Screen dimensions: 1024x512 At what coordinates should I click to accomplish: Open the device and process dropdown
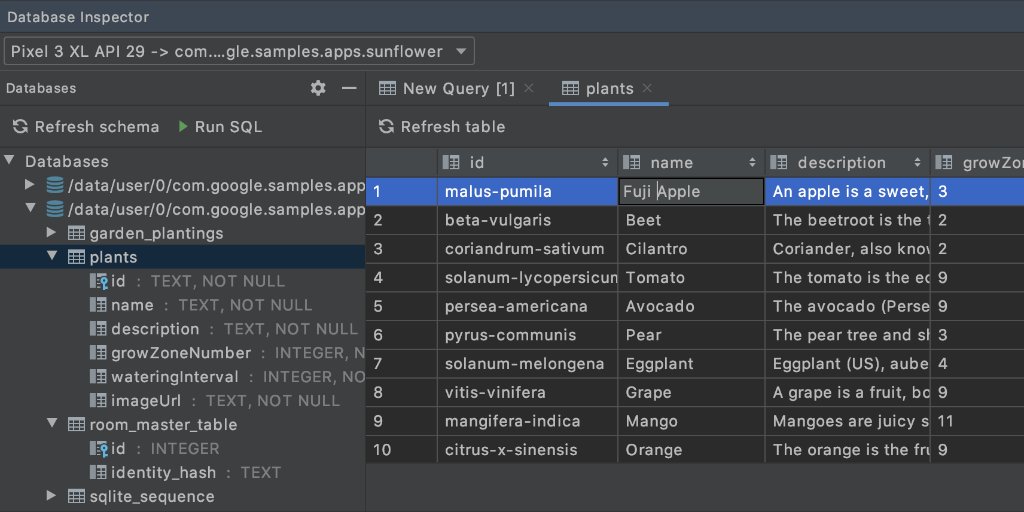point(239,52)
